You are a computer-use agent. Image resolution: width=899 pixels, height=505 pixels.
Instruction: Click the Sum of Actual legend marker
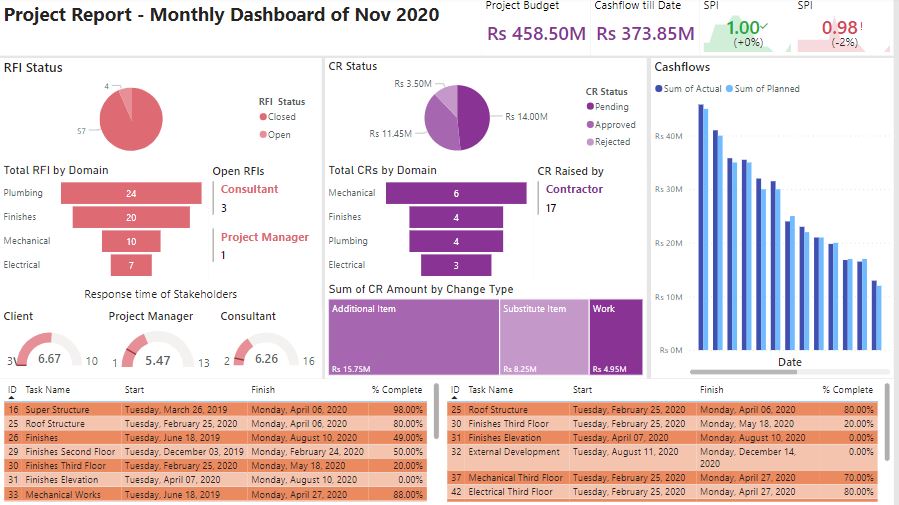pyautogui.click(x=659, y=89)
